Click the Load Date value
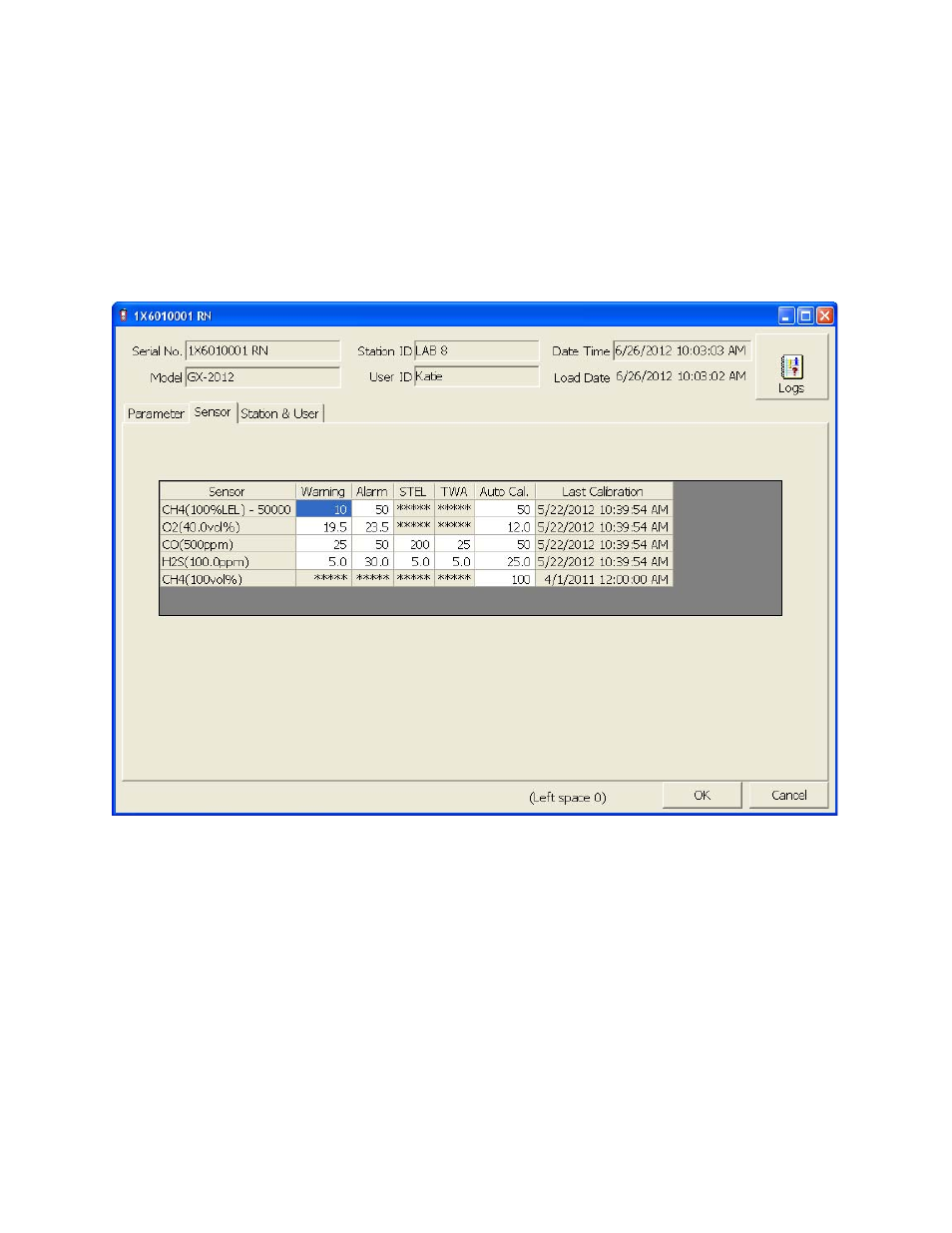952x1233 pixels. (681, 376)
